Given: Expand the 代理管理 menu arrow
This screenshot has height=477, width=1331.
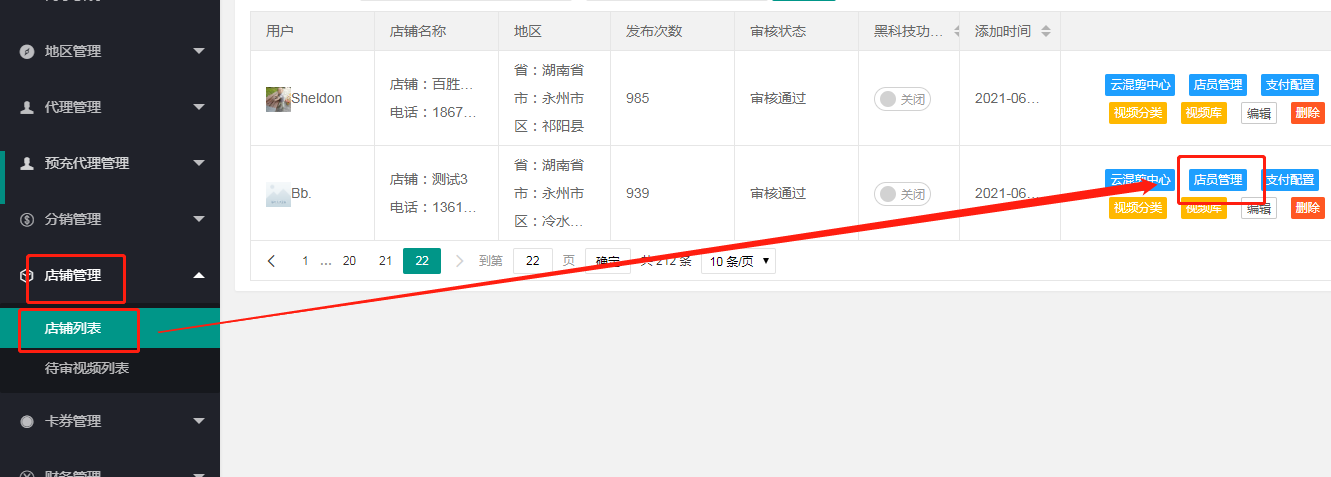Looking at the screenshot, I should click(x=199, y=107).
